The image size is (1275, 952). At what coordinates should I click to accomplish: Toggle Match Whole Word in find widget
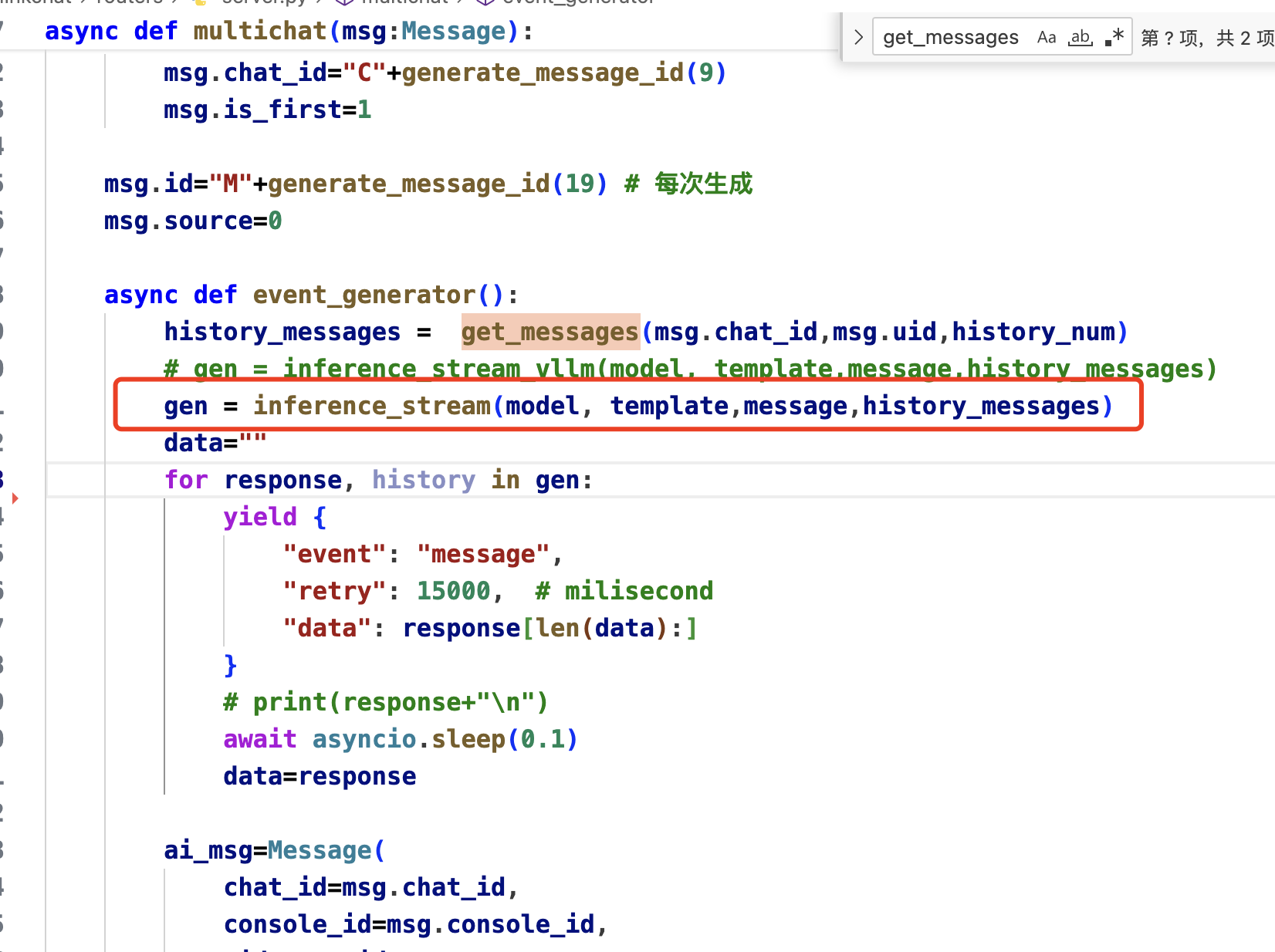coord(1081,37)
